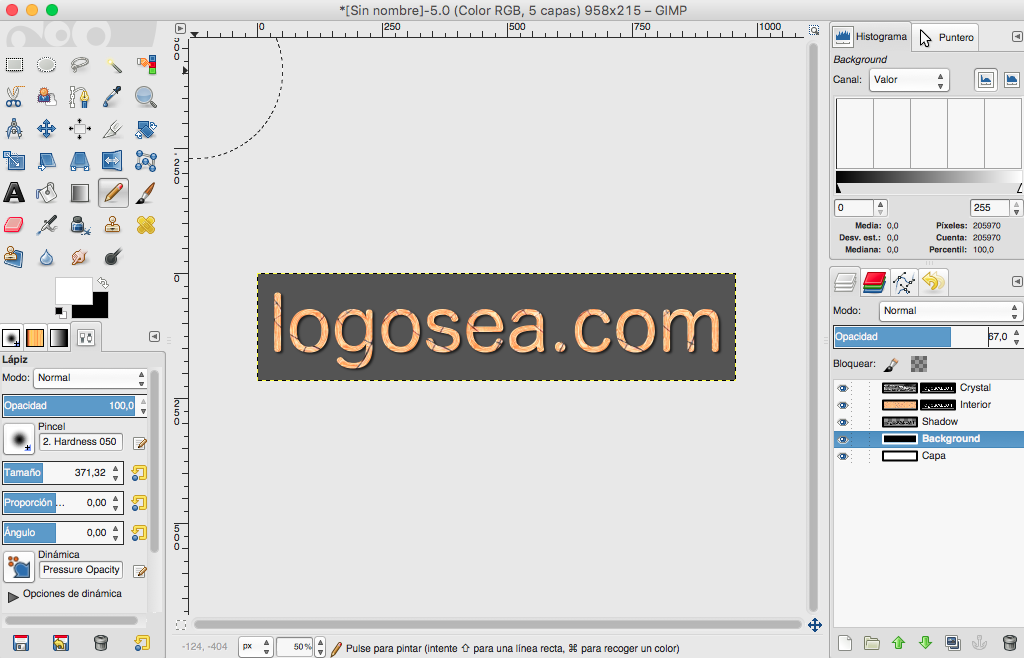Choose the Smudge tool

click(x=80, y=257)
